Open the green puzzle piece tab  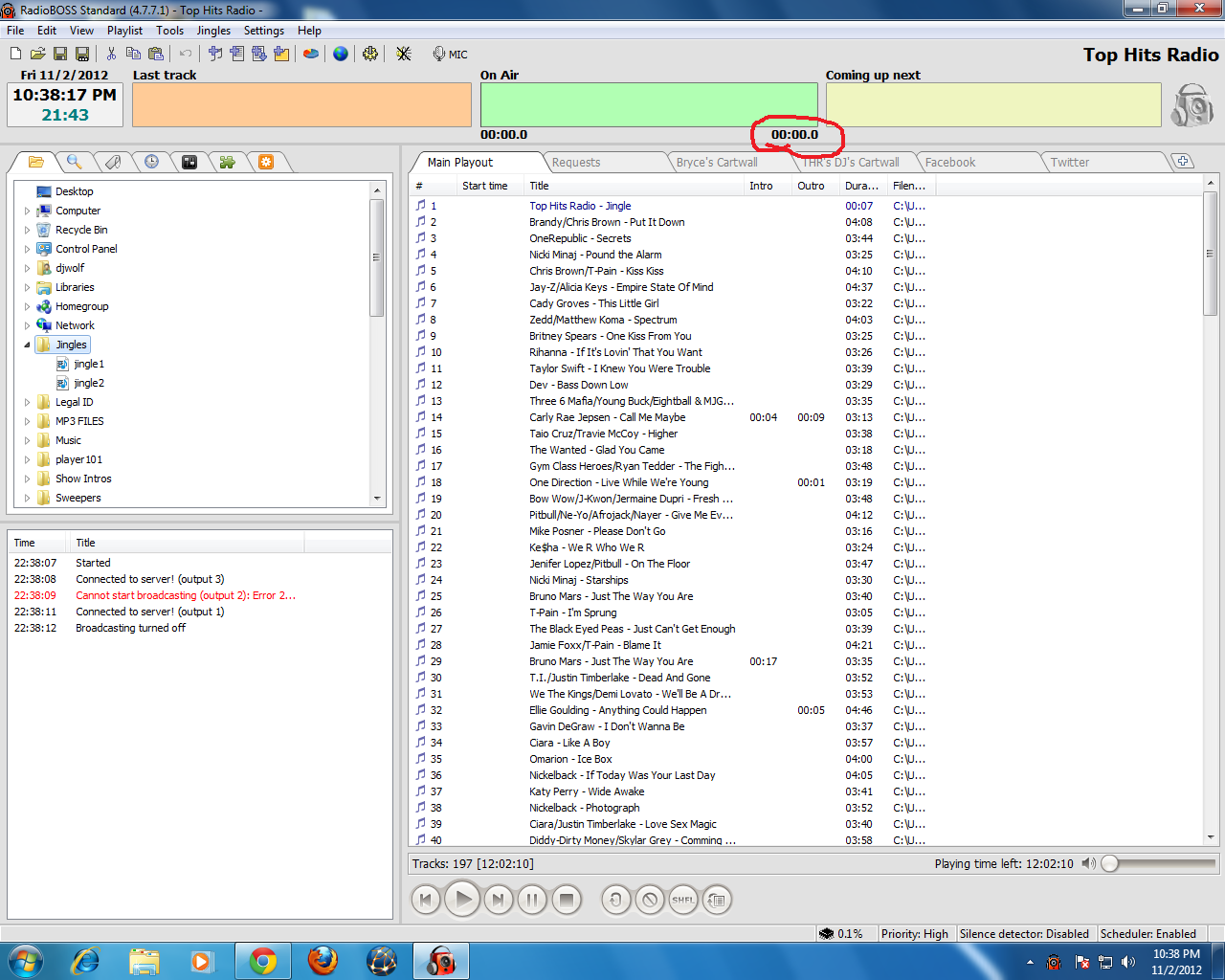pyautogui.click(x=227, y=162)
